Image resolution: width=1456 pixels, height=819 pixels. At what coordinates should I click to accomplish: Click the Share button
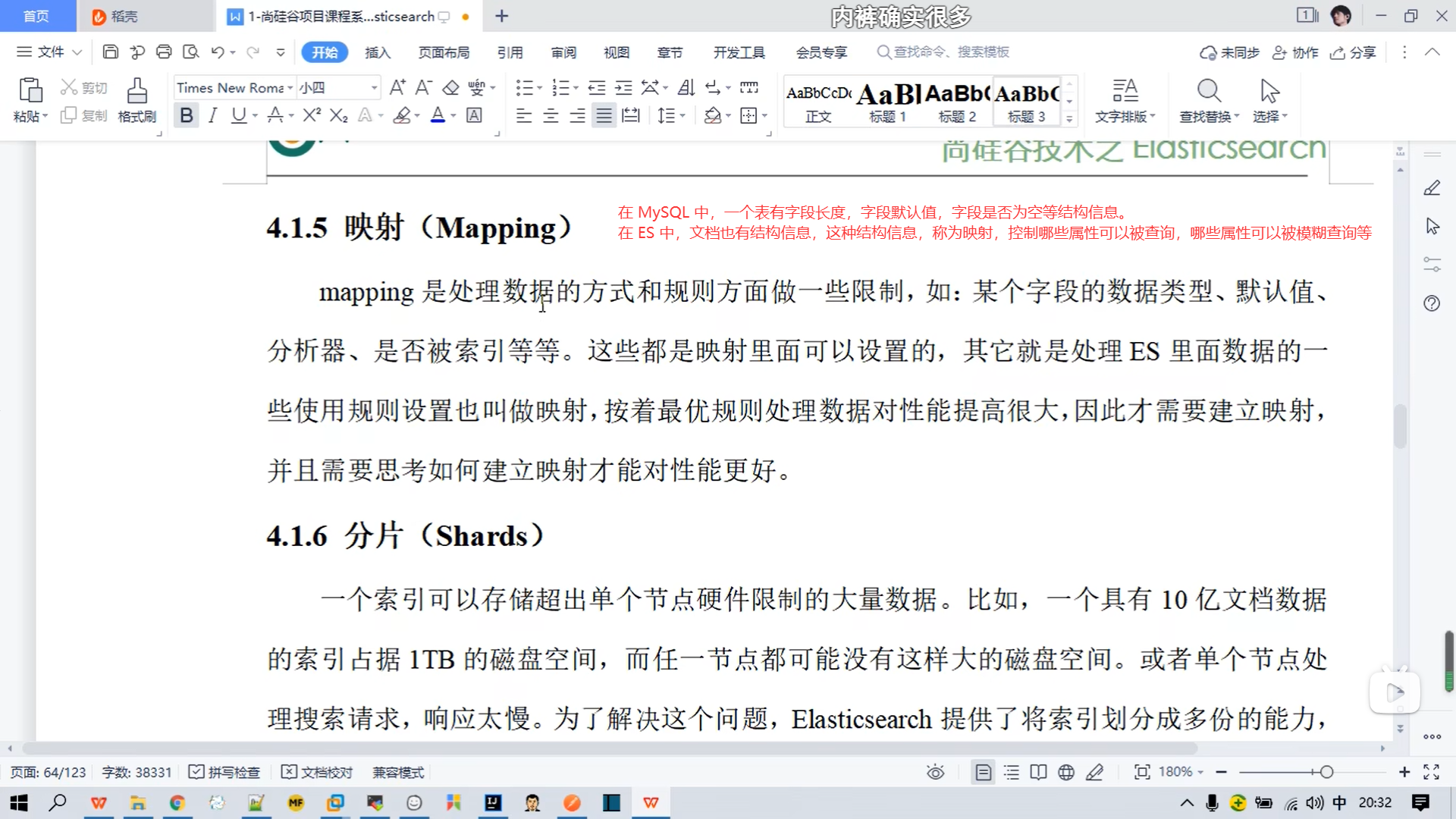tap(1354, 52)
